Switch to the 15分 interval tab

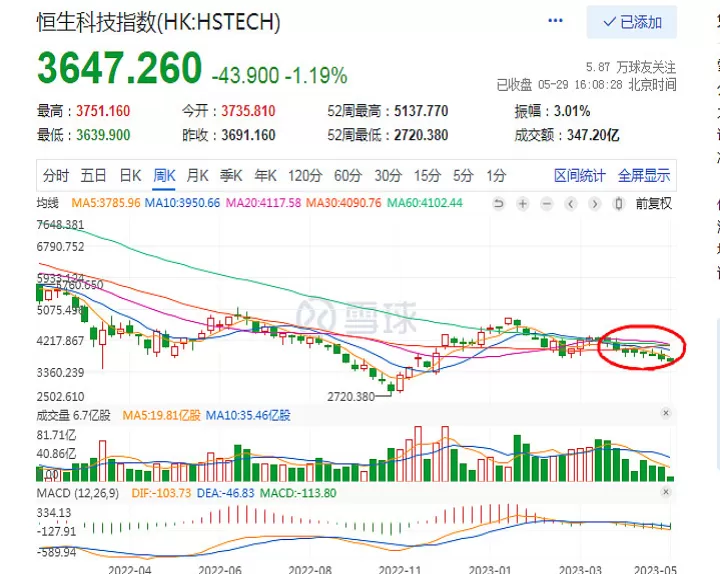(428, 176)
